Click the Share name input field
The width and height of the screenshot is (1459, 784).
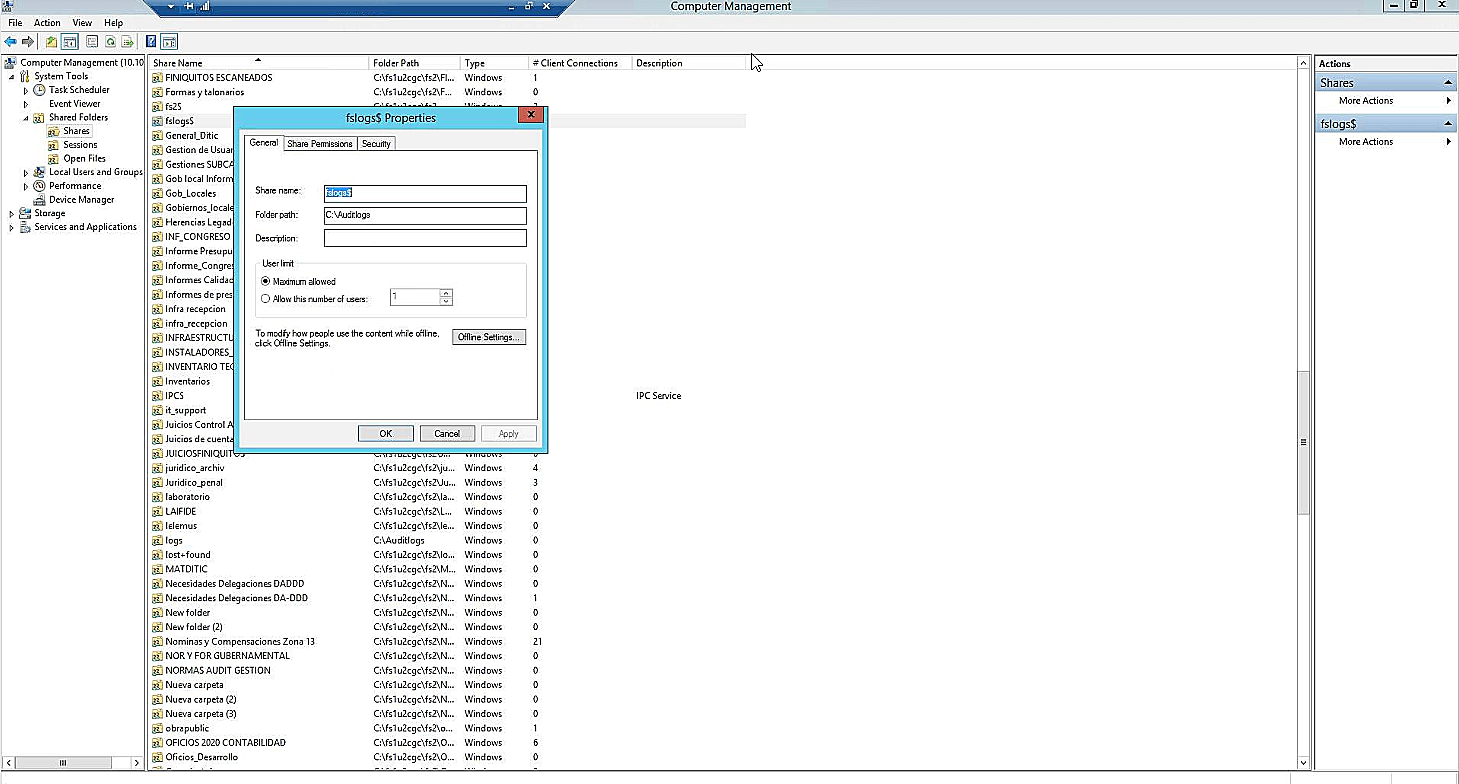[425, 194]
